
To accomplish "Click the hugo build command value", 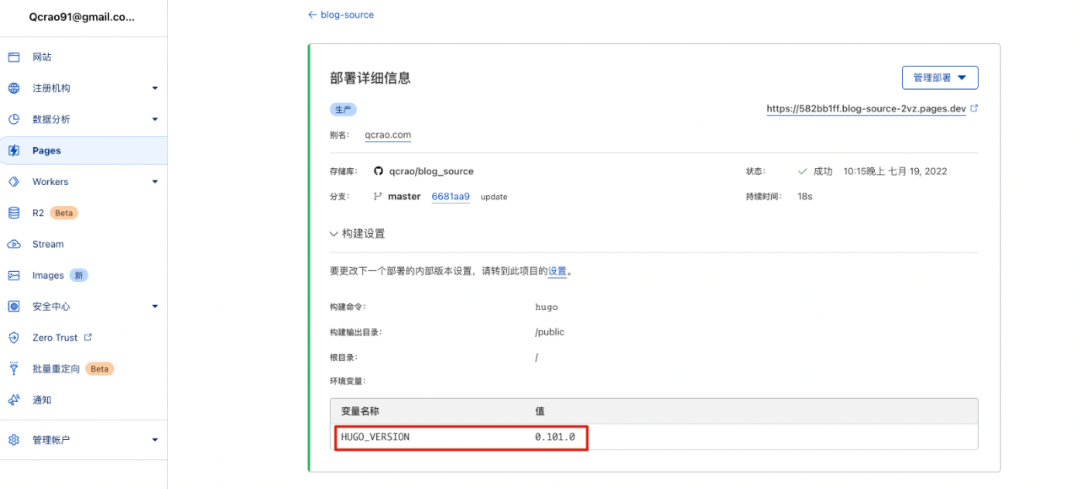I will 546,306.
